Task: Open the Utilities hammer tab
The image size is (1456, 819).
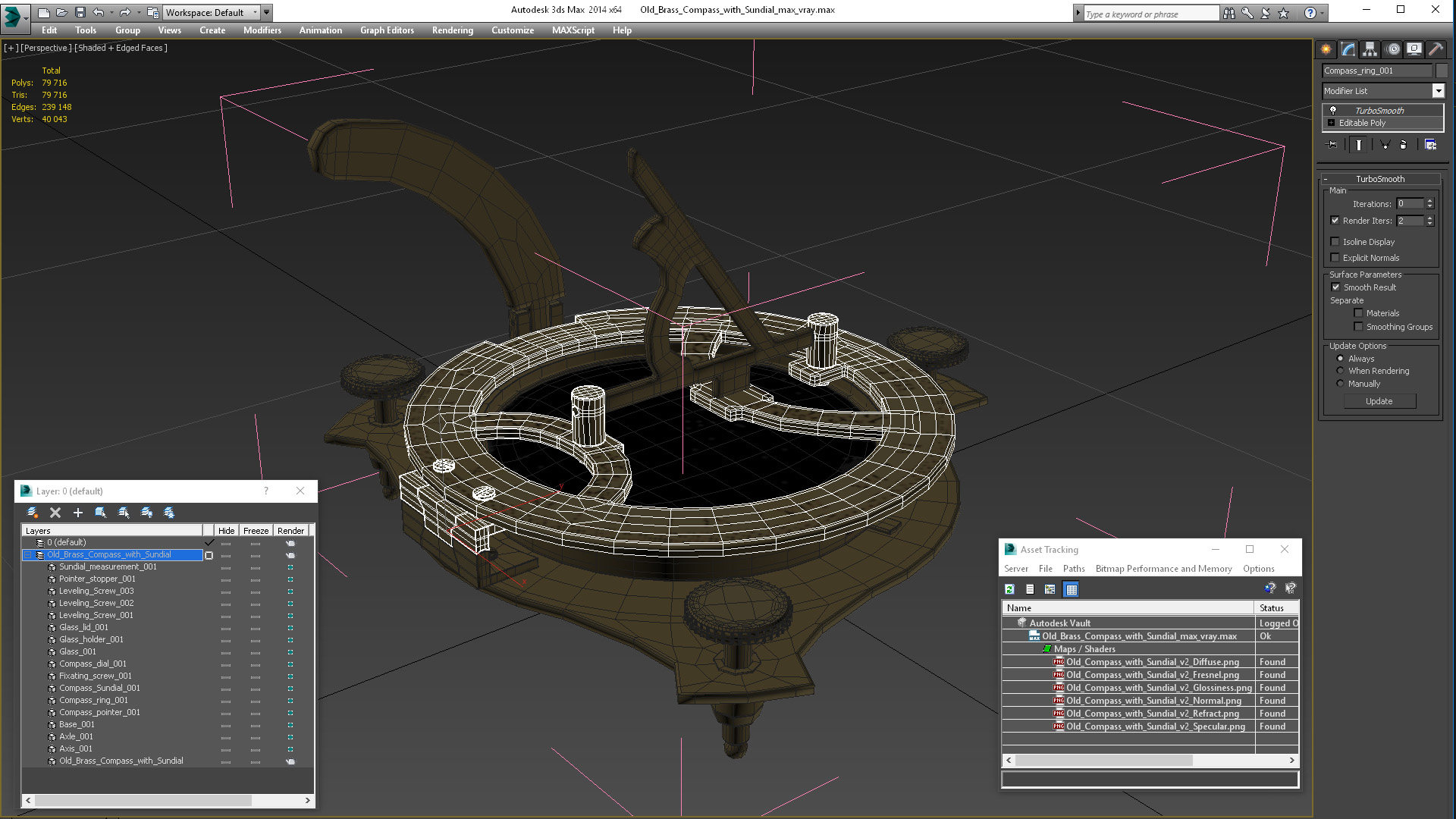Action: pos(1436,49)
